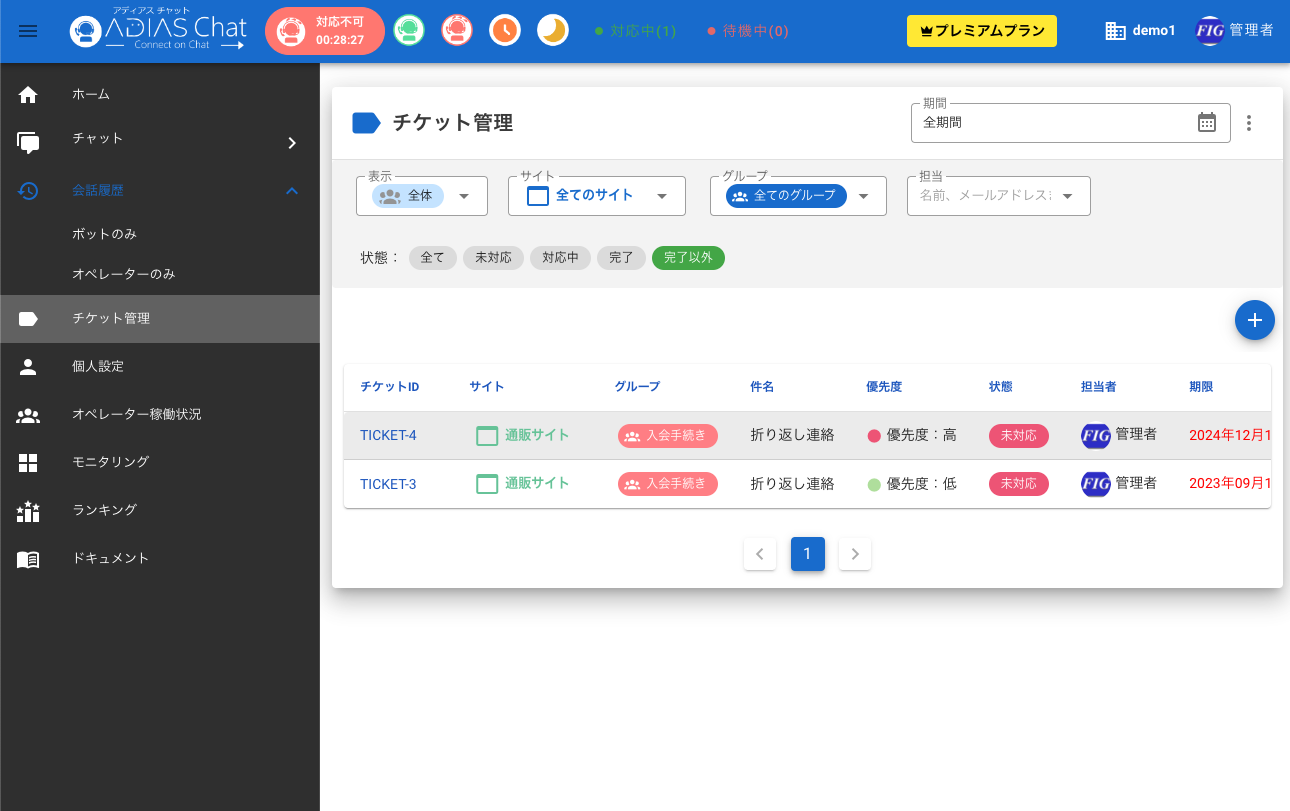
Task: Open the TICKET-4 link
Action: (x=388, y=436)
